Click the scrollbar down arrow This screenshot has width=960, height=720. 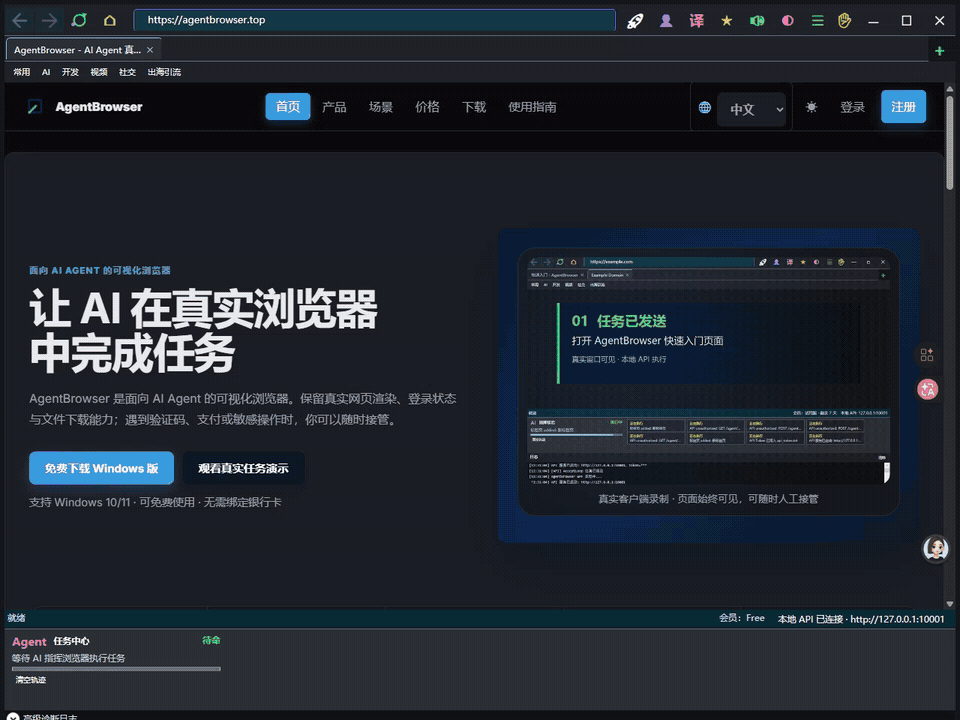pyautogui.click(x=950, y=604)
